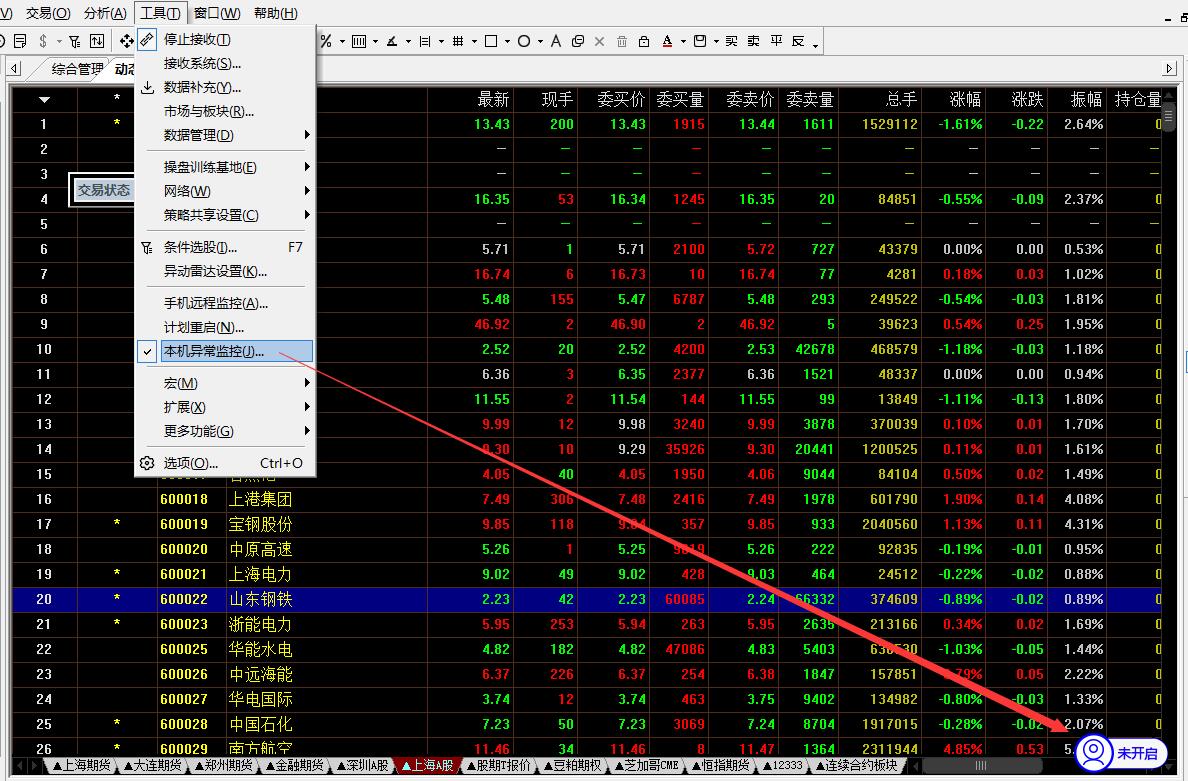Open the Window (窗口) menu
Screen dimensions: 1188x781
coord(217,13)
